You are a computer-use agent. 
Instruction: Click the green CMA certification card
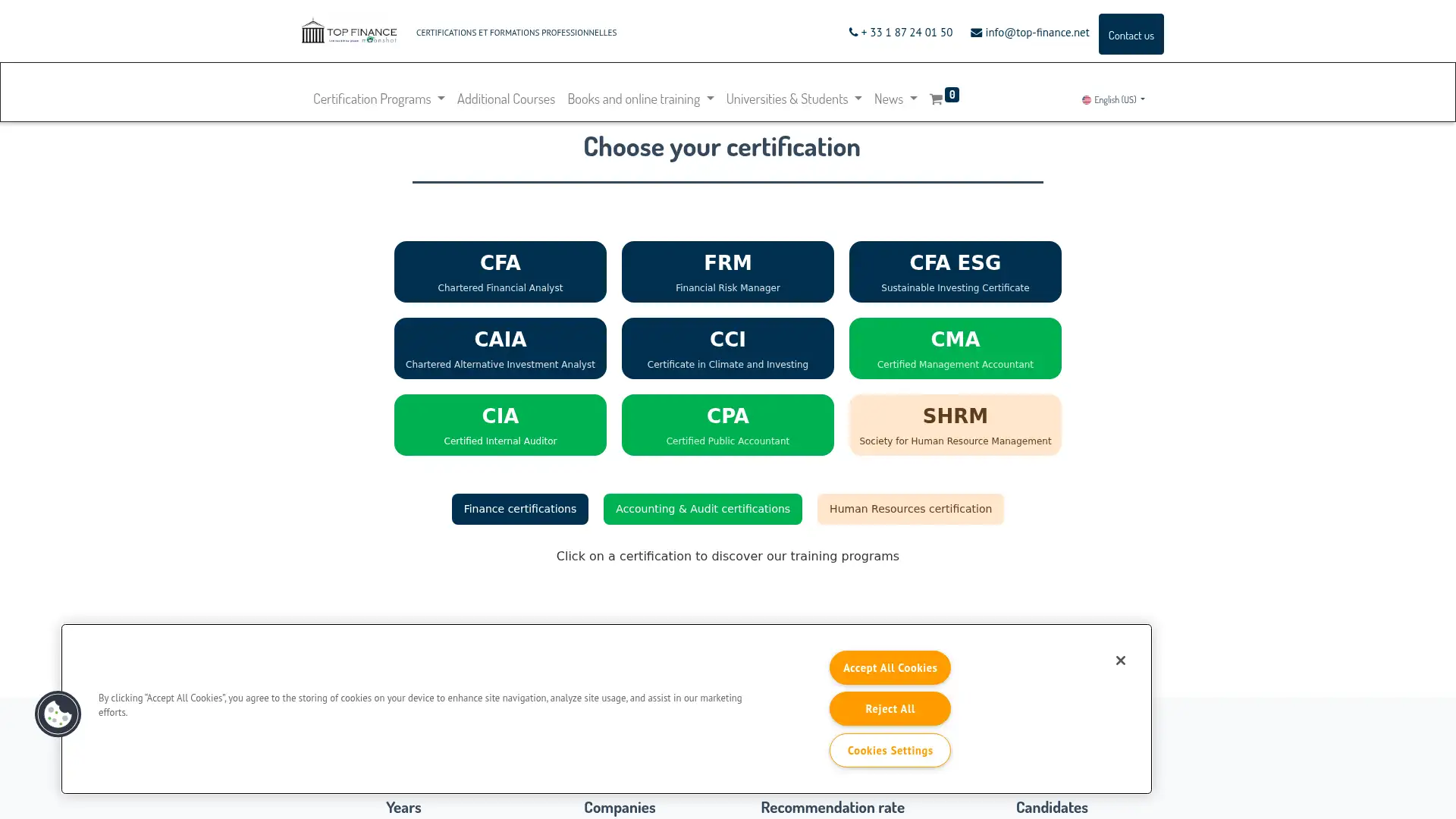955,348
